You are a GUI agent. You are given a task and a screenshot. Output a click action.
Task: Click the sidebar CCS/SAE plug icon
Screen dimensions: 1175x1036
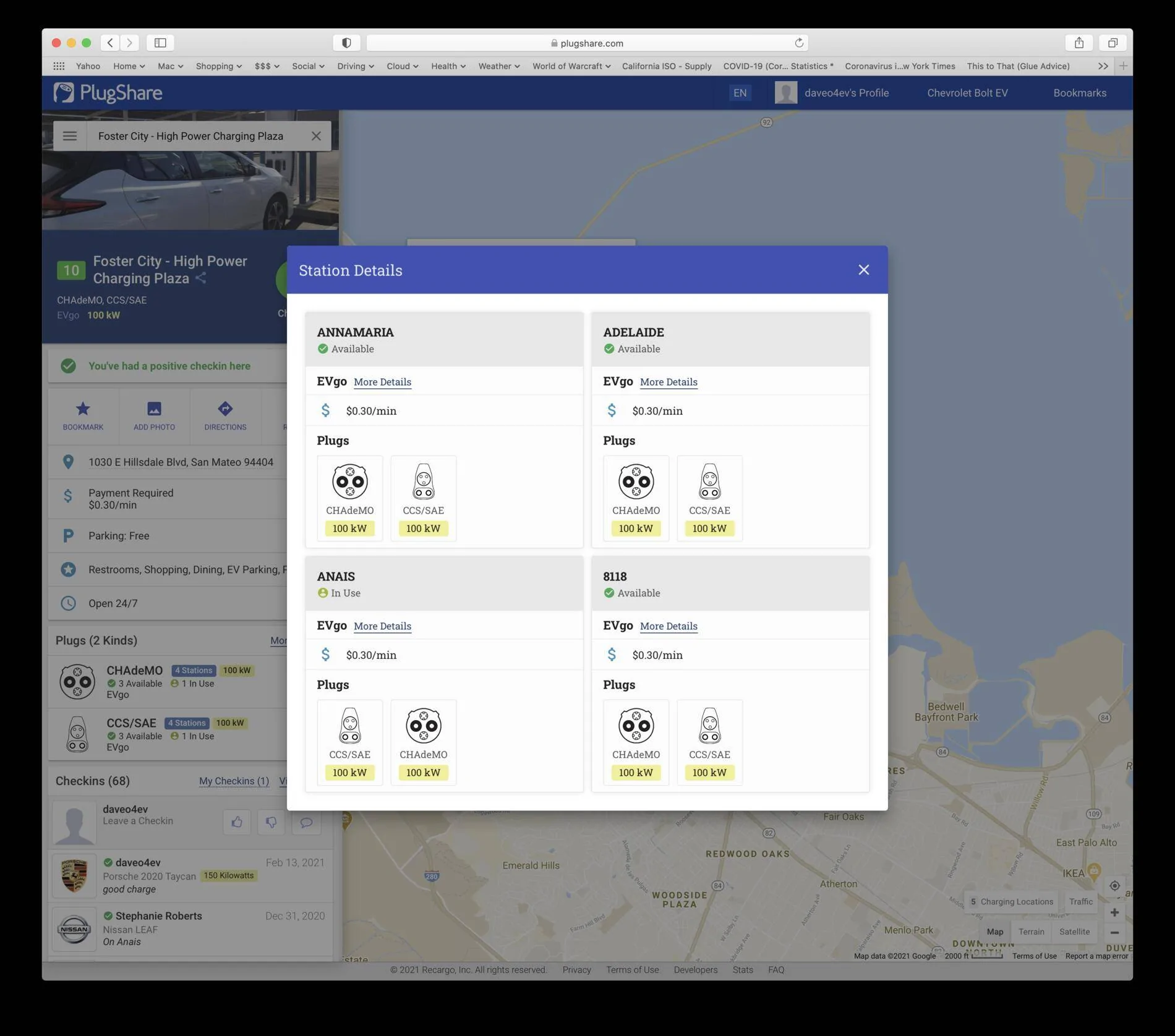[77, 734]
